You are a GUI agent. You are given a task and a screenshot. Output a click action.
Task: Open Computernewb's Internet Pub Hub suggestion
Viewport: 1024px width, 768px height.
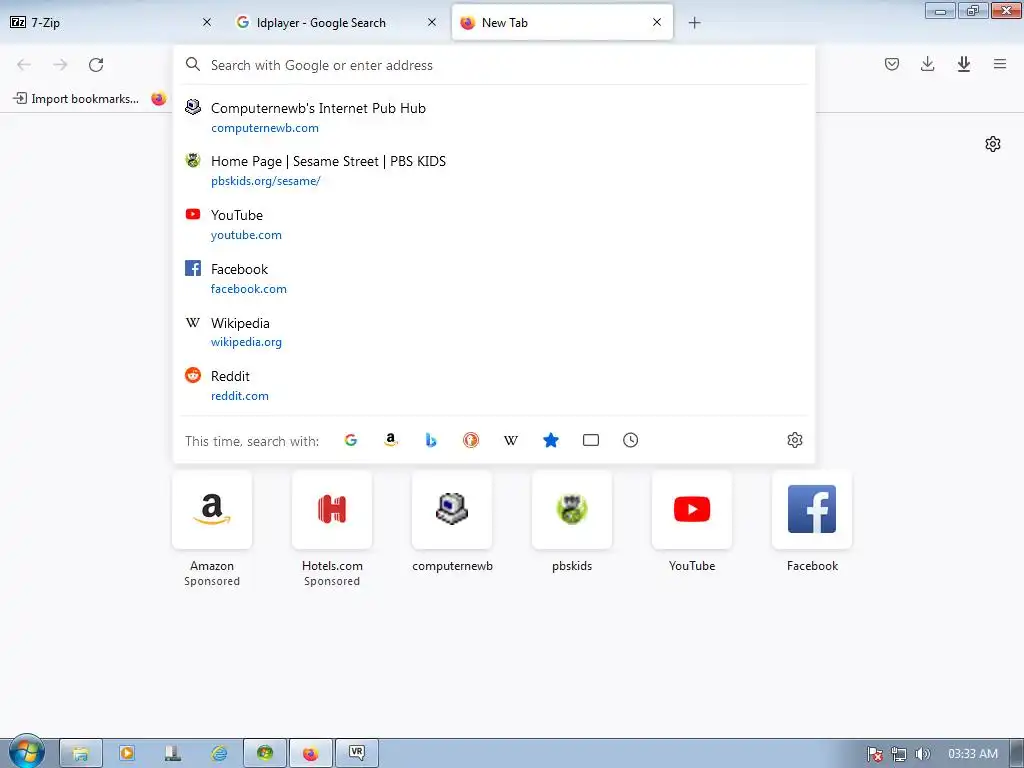click(x=494, y=118)
